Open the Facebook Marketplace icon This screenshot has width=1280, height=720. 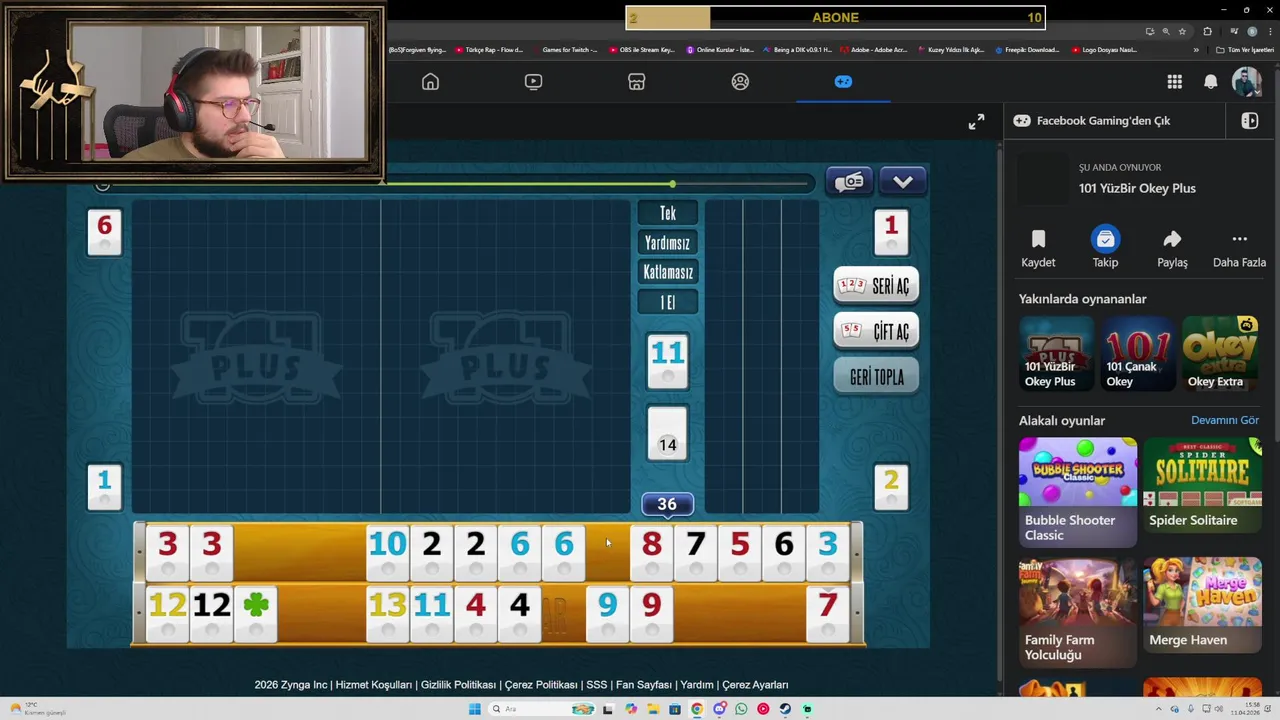636,82
